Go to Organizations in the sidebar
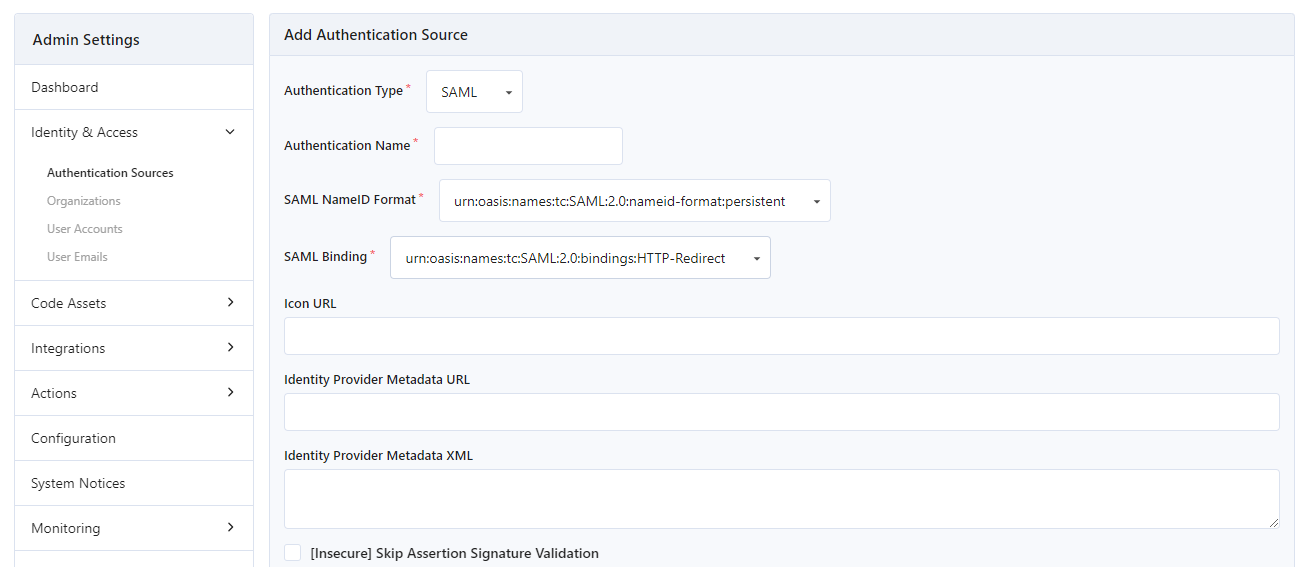This screenshot has width=1301, height=567. click(84, 201)
